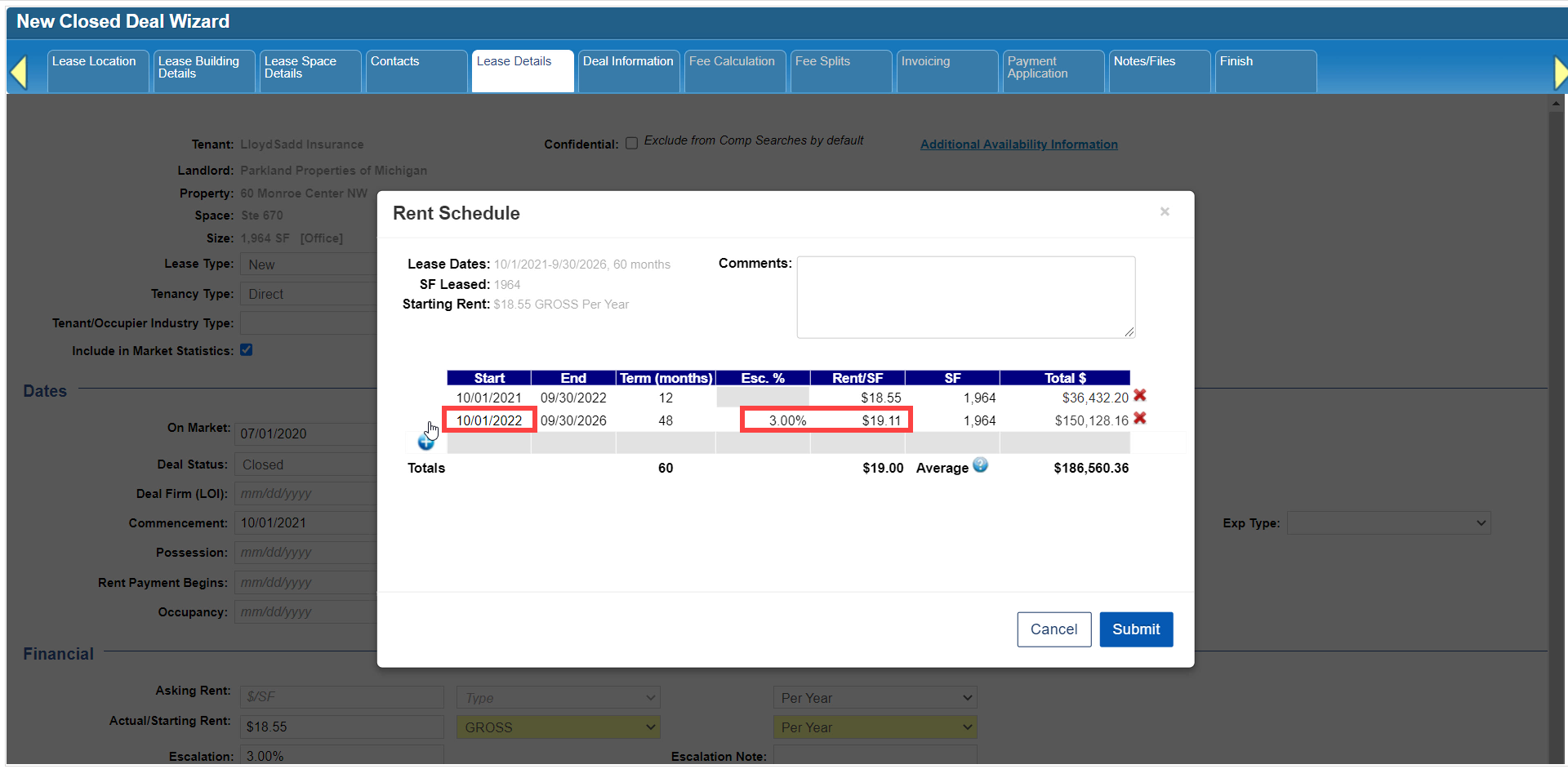Add a new rent schedule row
The image size is (1568, 769).
coord(425,442)
